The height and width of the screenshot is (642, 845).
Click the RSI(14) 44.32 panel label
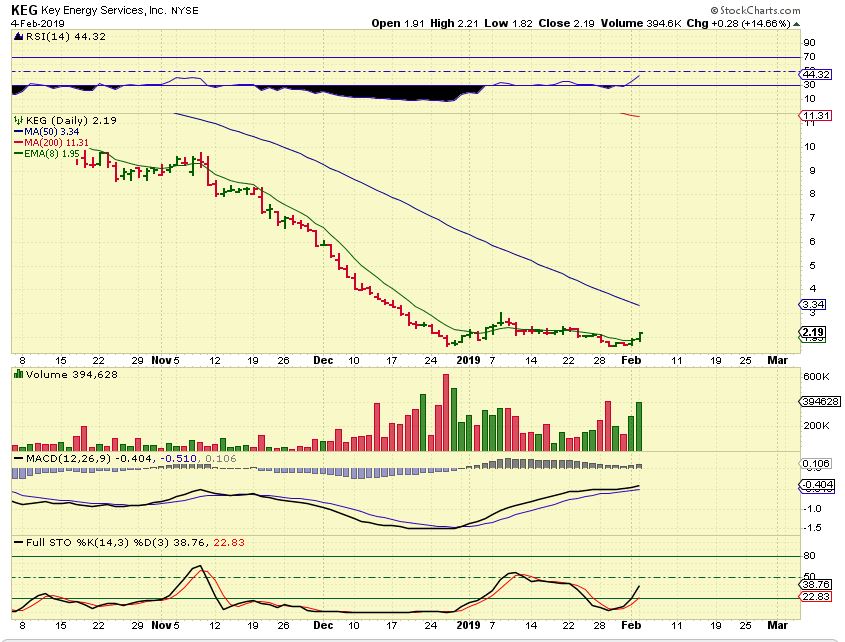[66, 37]
